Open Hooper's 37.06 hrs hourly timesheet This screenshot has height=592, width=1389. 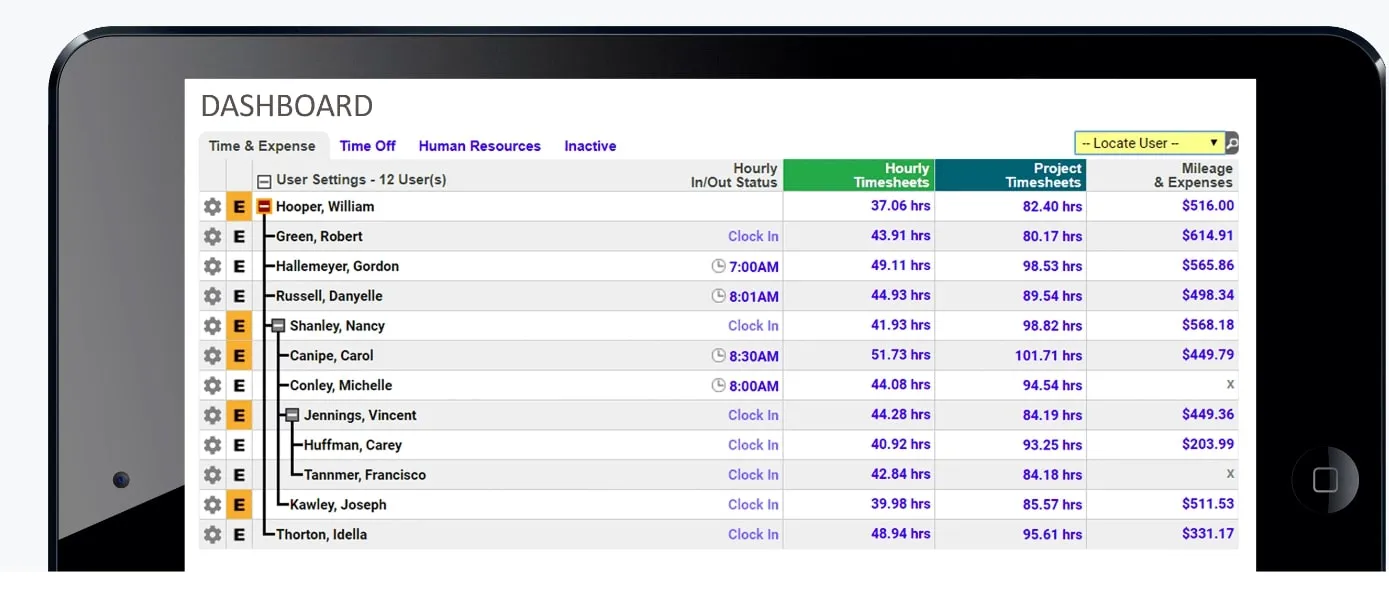pos(900,206)
